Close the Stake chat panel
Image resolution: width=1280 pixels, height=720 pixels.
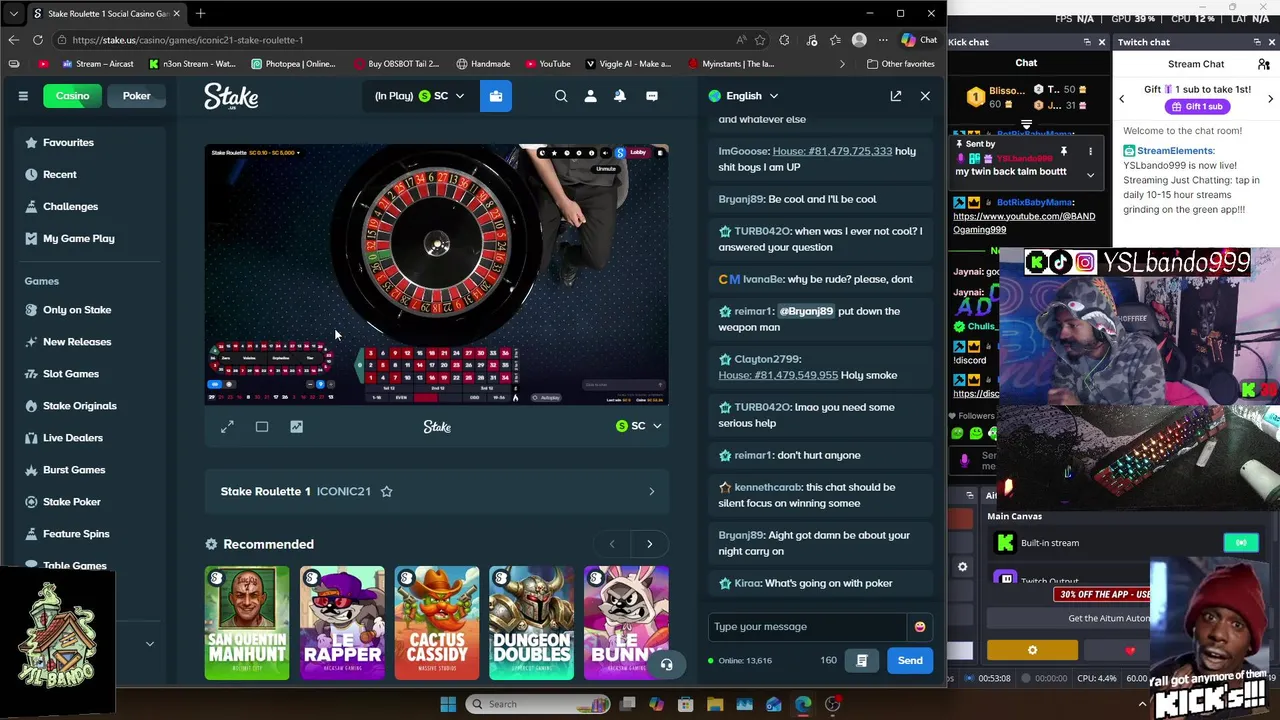point(925,96)
